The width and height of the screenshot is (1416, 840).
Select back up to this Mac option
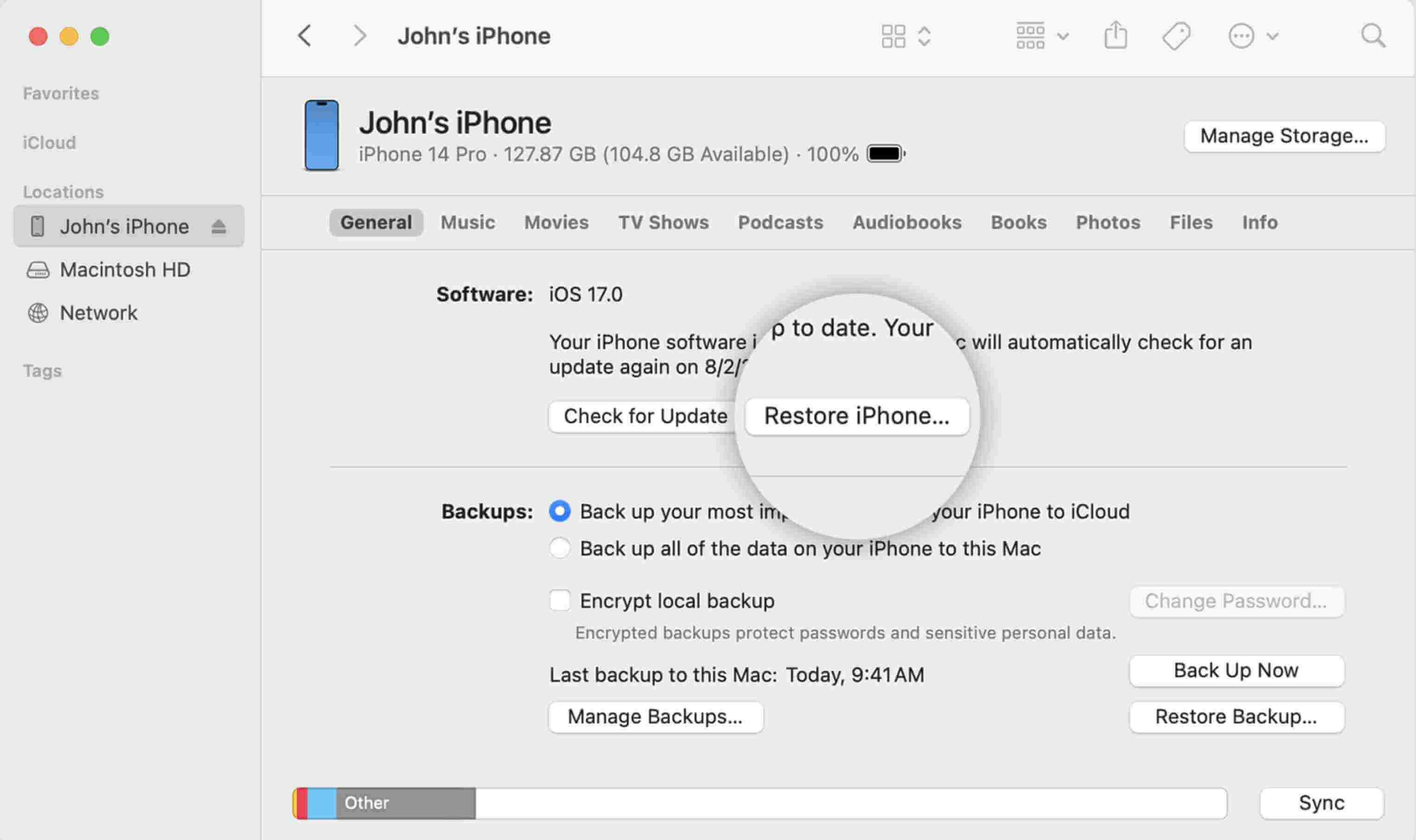[x=560, y=548]
